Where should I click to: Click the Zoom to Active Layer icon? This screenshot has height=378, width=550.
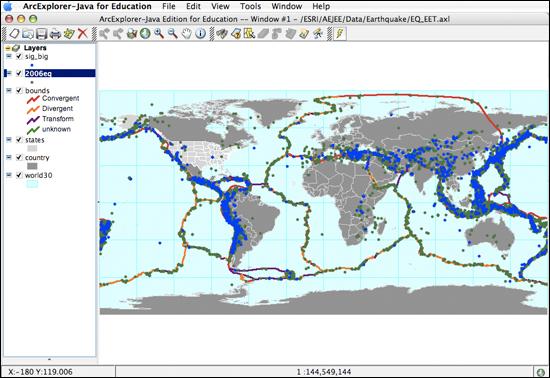(132, 34)
